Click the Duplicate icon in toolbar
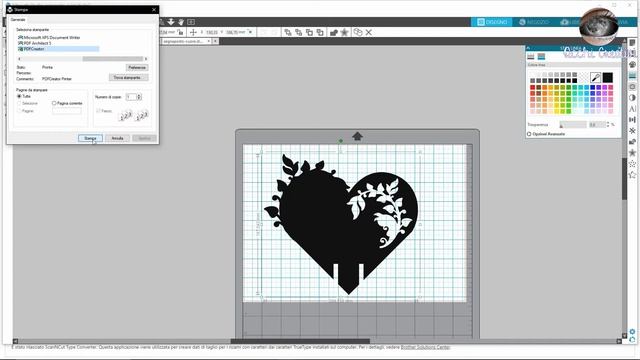Image resolution: width=640 pixels, height=360 pixels. pyautogui.click(x=358, y=32)
